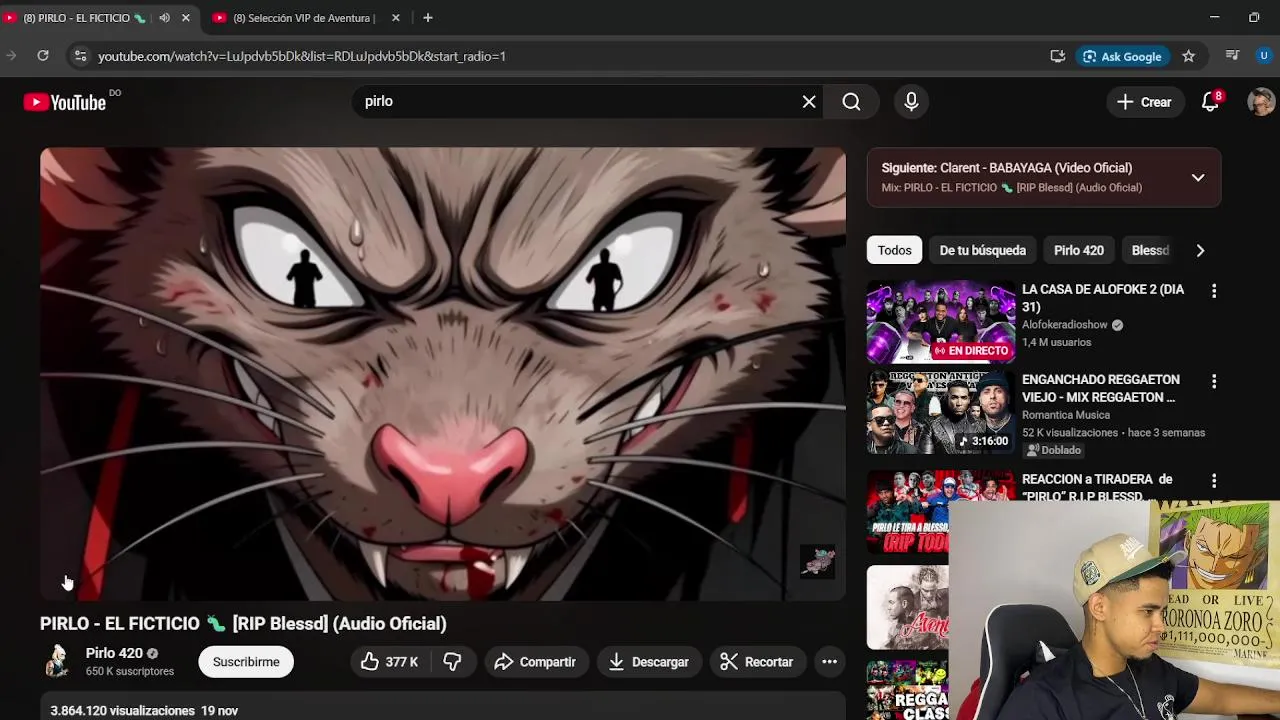Select the Pirlo 420 filter chip

click(1079, 250)
